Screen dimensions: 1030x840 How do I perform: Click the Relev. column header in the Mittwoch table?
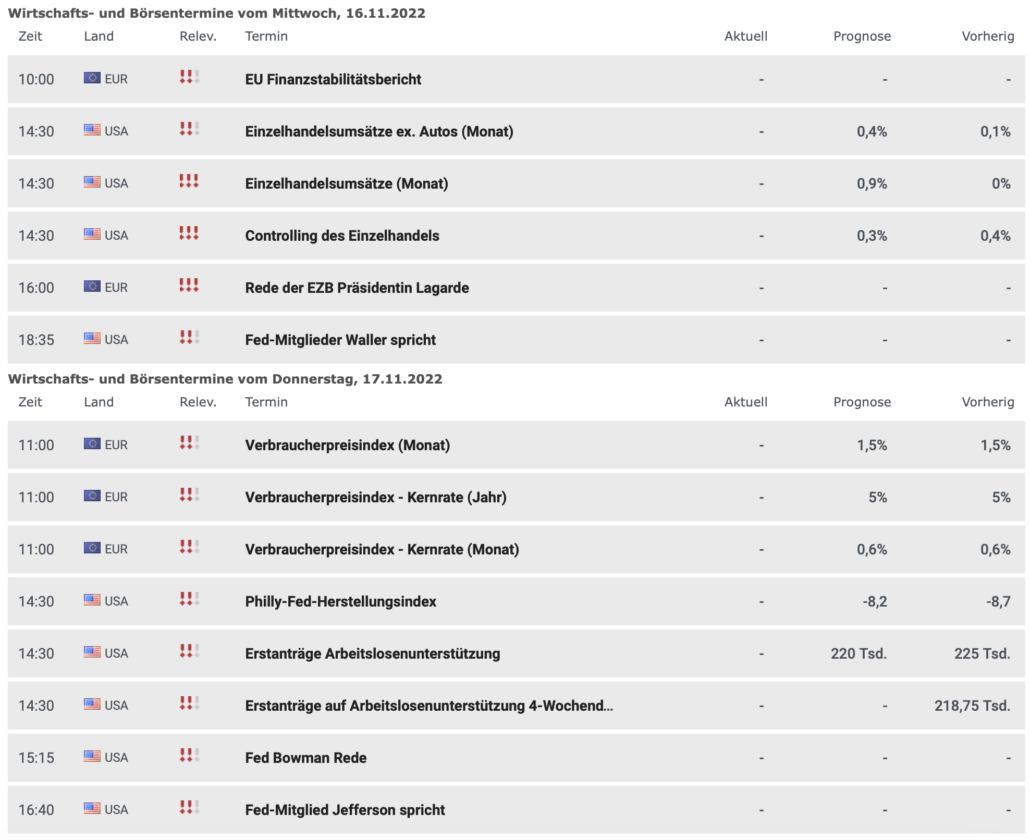tap(198, 36)
